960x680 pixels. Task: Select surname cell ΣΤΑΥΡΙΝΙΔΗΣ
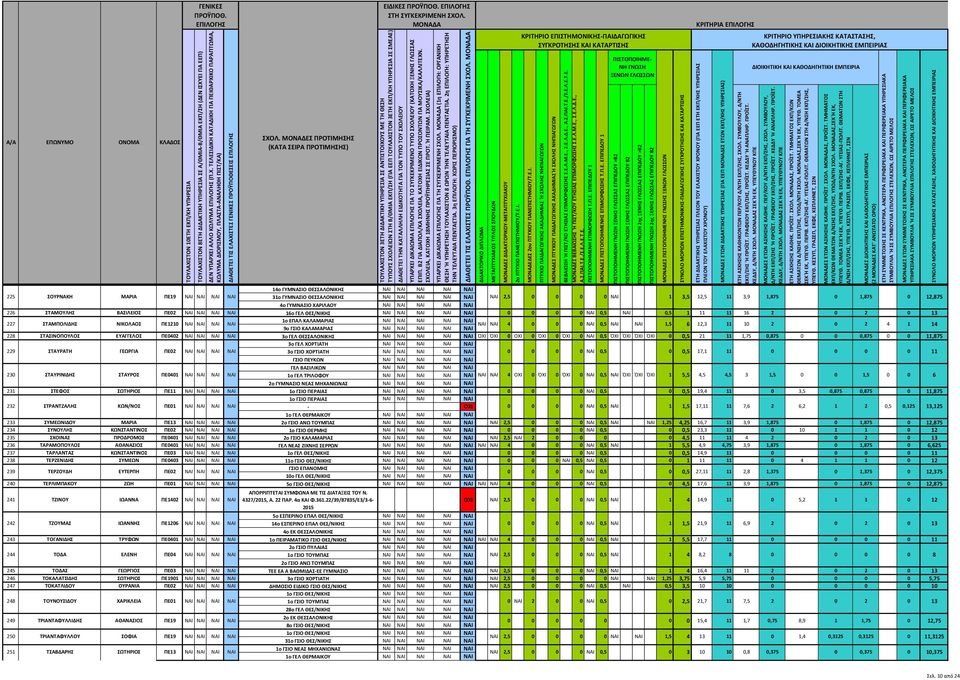(59, 375)
